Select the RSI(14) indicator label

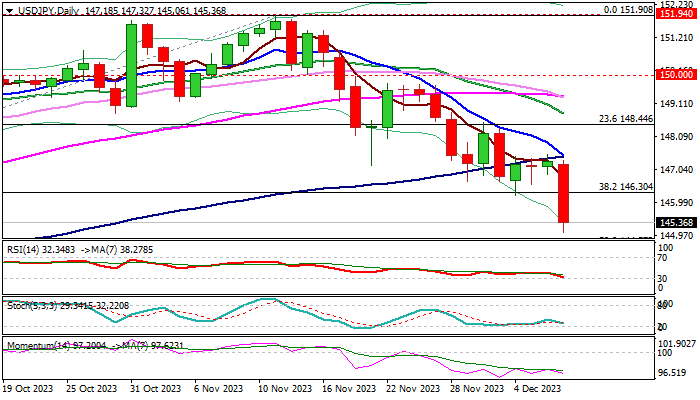pos(23,250)
